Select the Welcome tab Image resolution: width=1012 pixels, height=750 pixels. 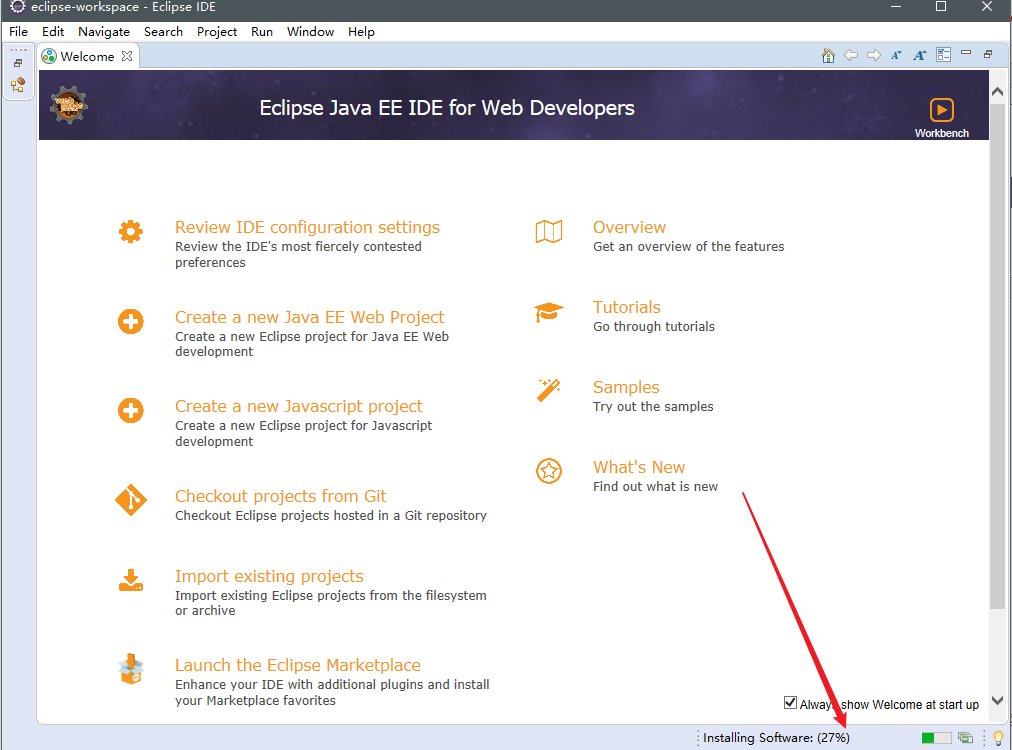[87, 56]
